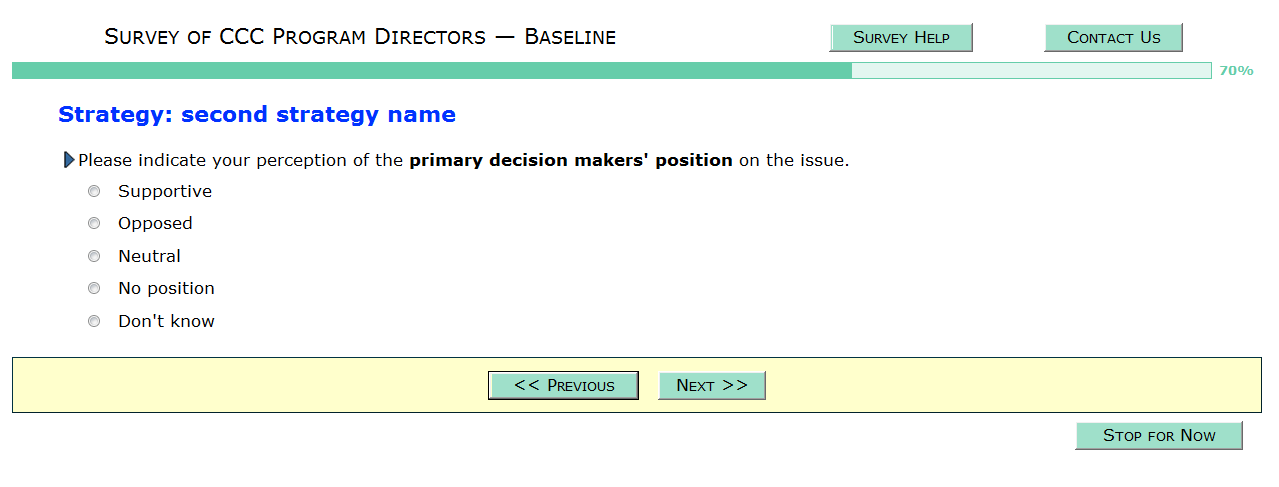Viewport: 1279px width, 487px height.
Task: Choose the Opposed radio button
Action: 94,223
